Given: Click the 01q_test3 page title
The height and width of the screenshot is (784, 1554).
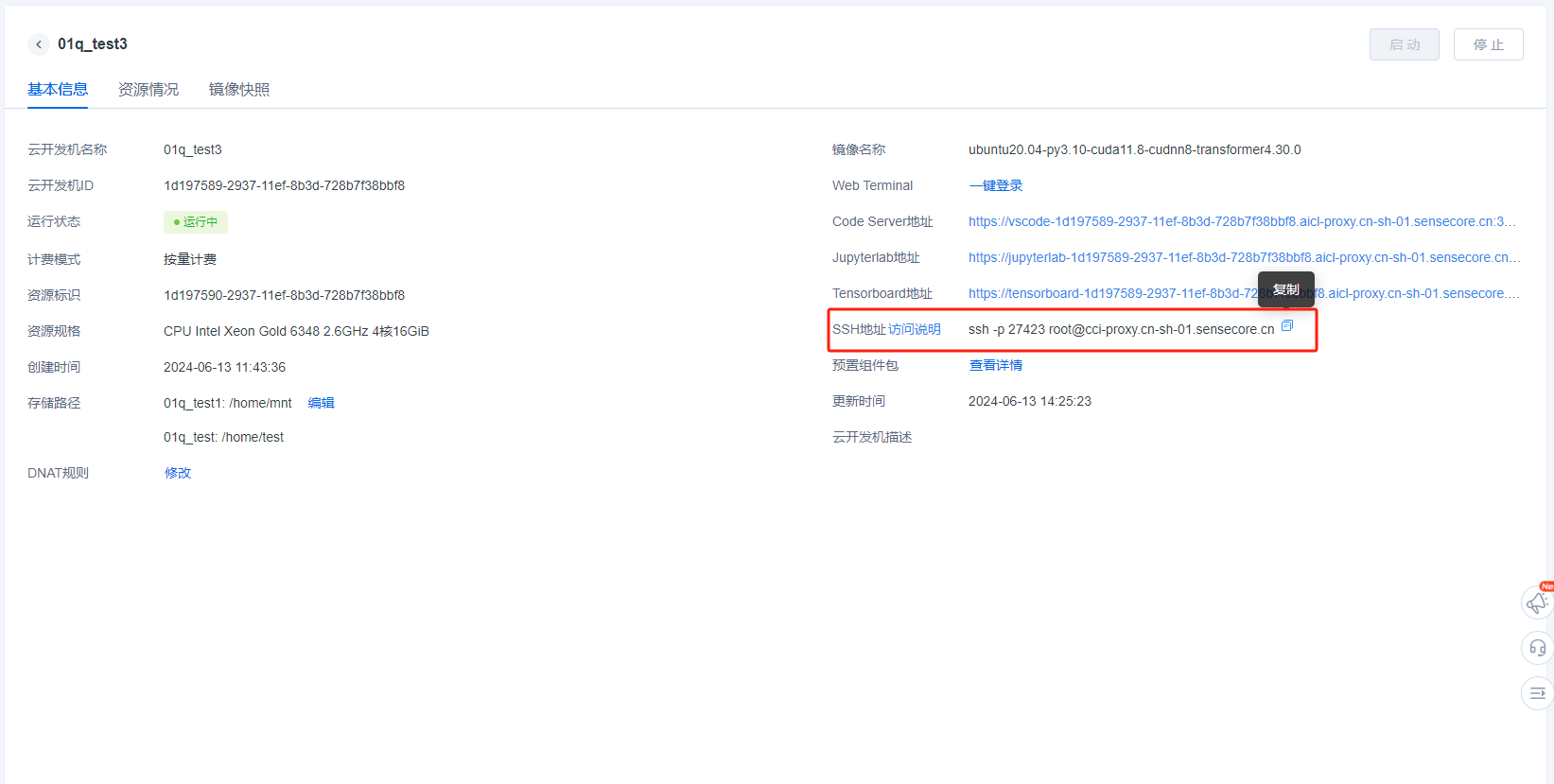Looking at the screenshot, I should [x=93, y=44].
